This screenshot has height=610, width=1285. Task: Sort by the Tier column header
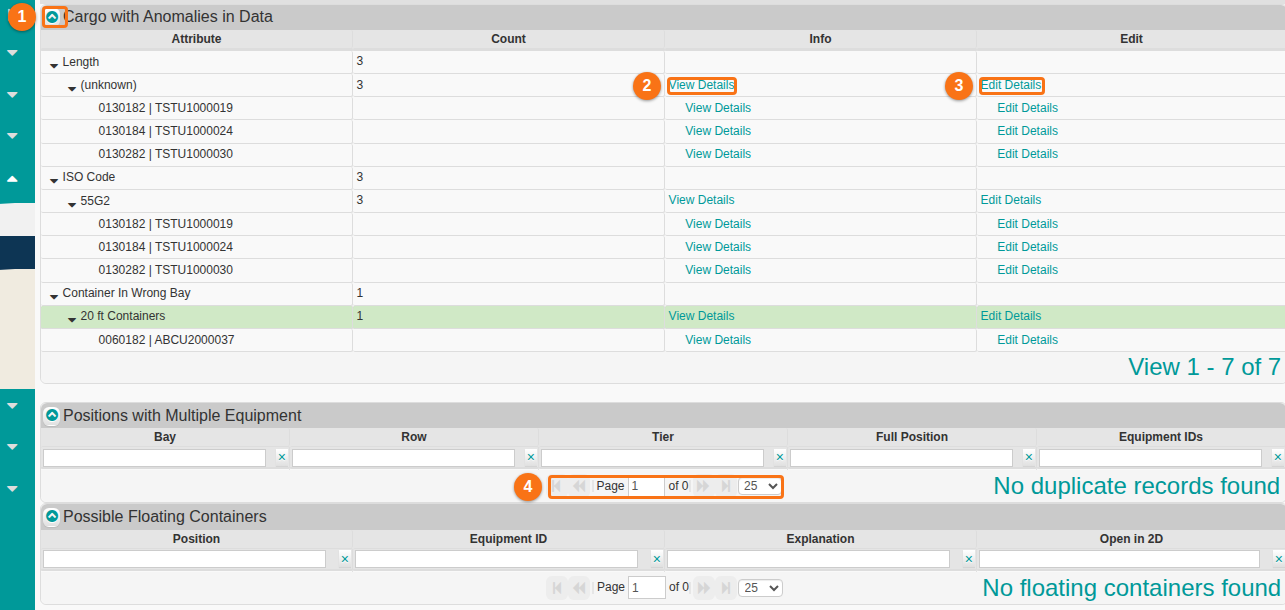click(x=662, y=437)
